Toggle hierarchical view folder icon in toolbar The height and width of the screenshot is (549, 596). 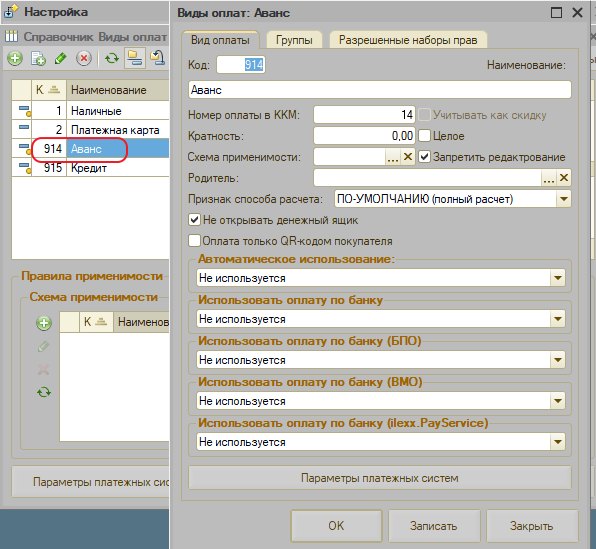click(135, 59)
